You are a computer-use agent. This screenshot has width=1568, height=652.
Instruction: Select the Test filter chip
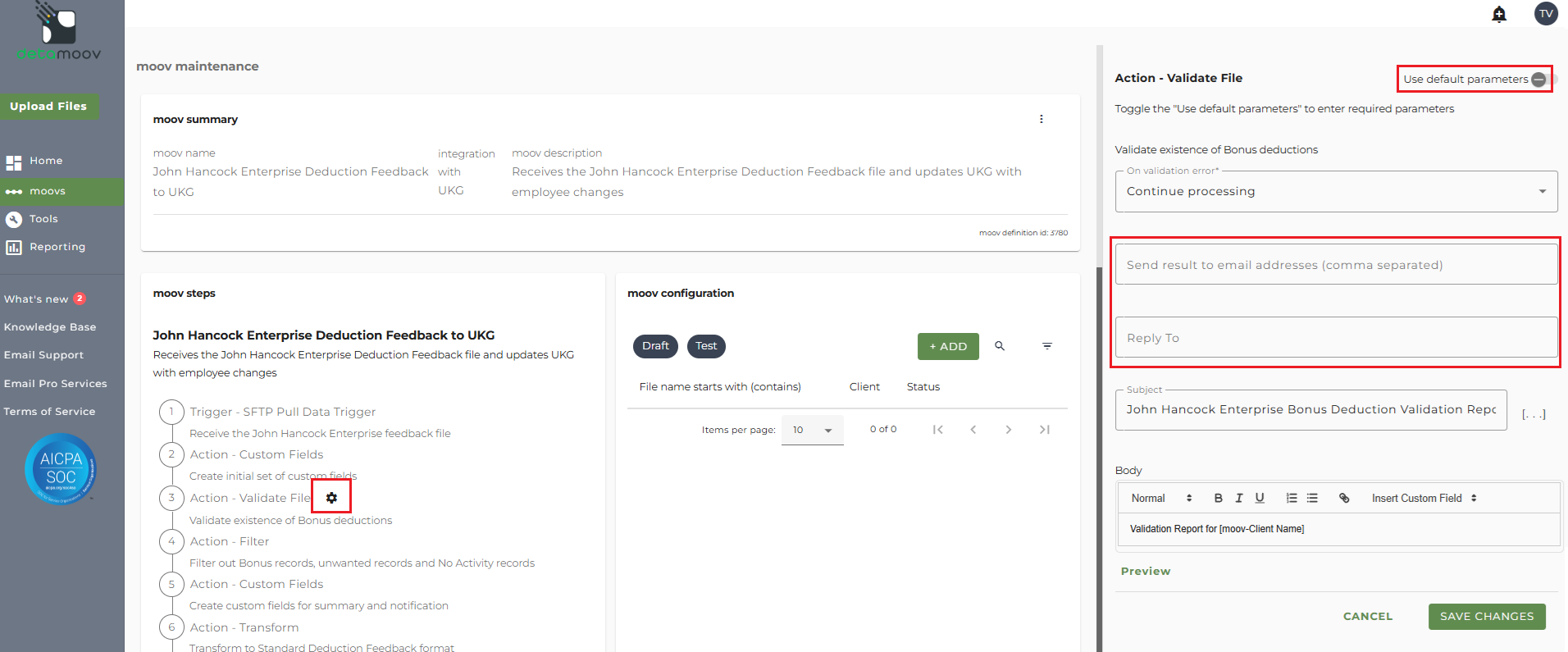[x=706, y=346]
